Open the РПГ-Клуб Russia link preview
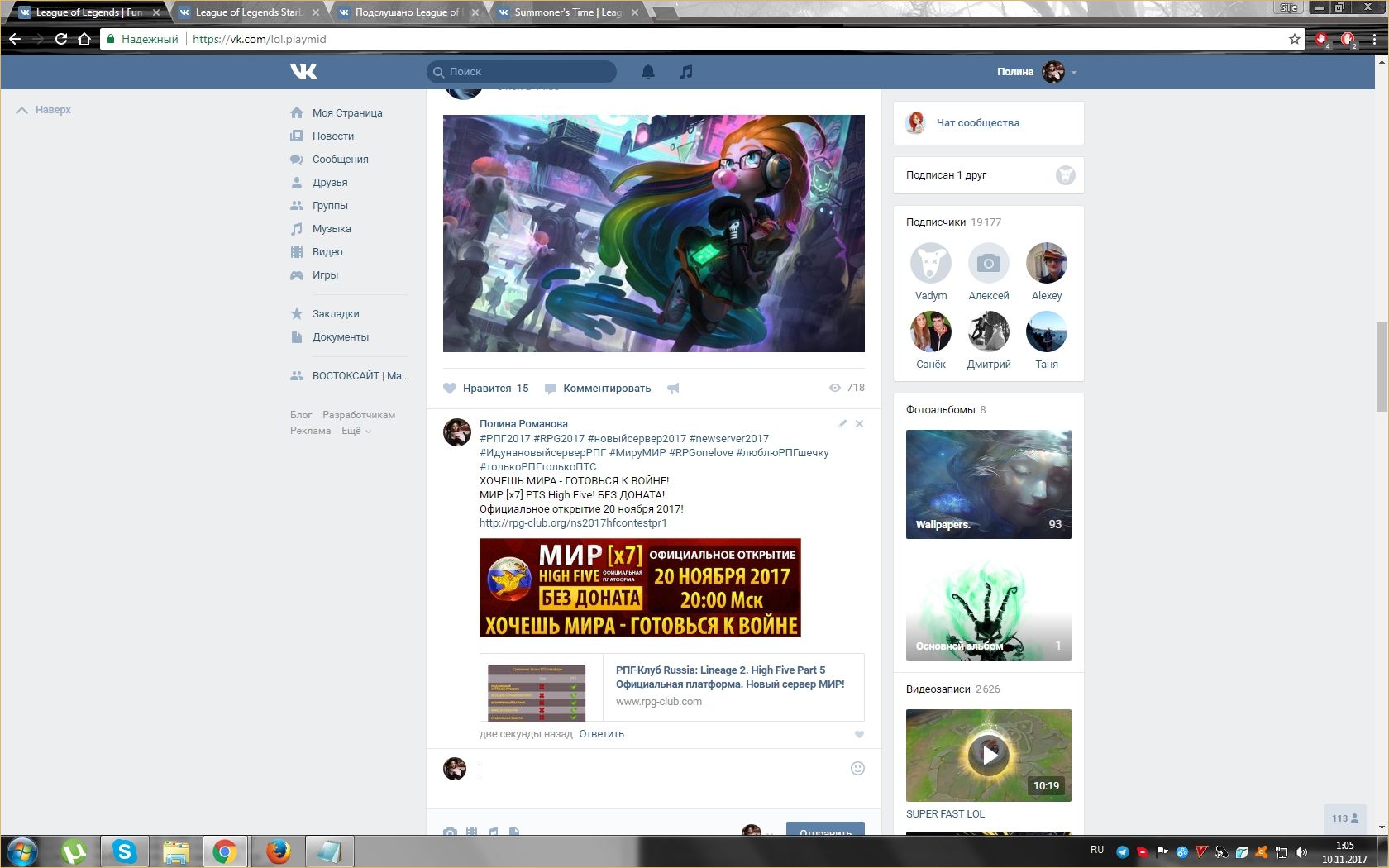This screenshot has height=868, width=1389. click(672, 688)
